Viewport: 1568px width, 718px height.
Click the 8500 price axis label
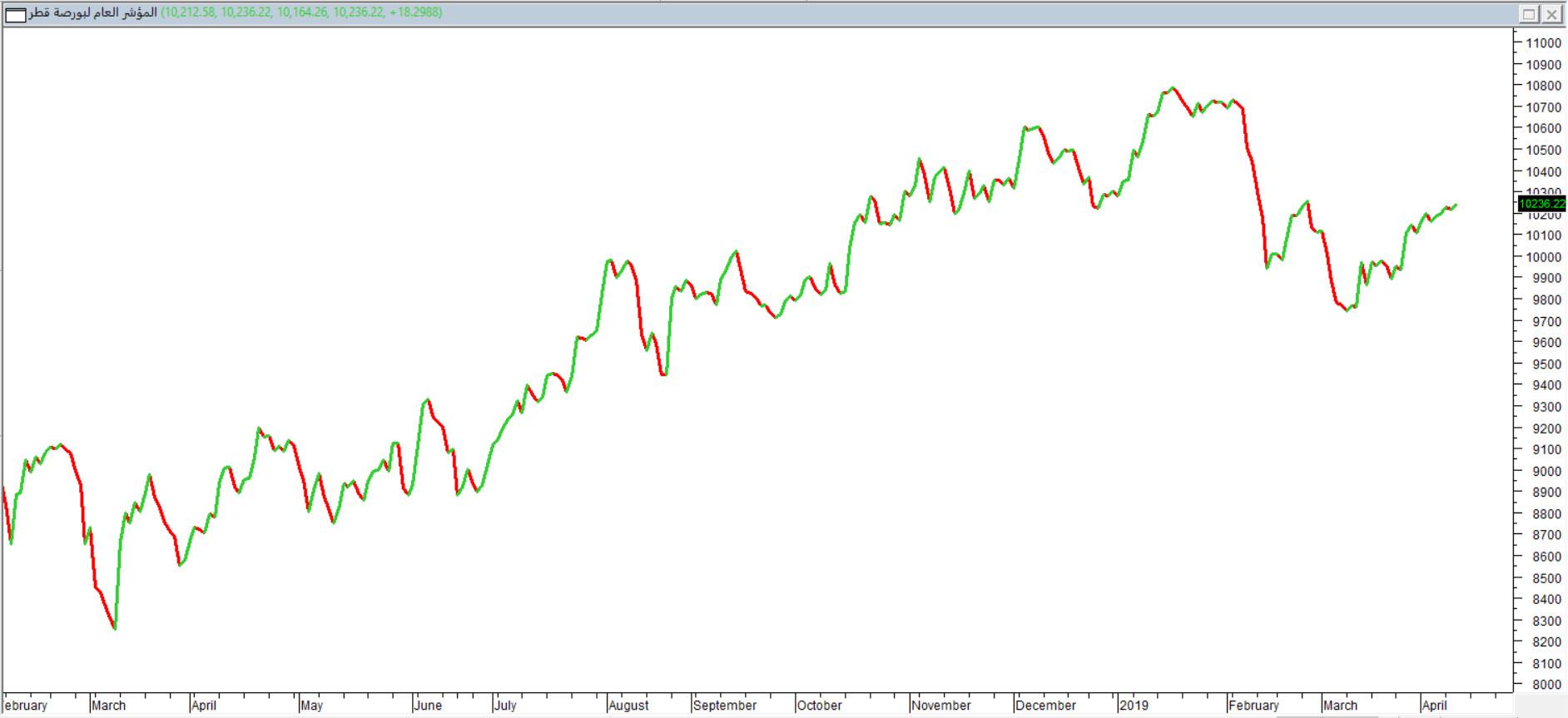pos(1546,578)
